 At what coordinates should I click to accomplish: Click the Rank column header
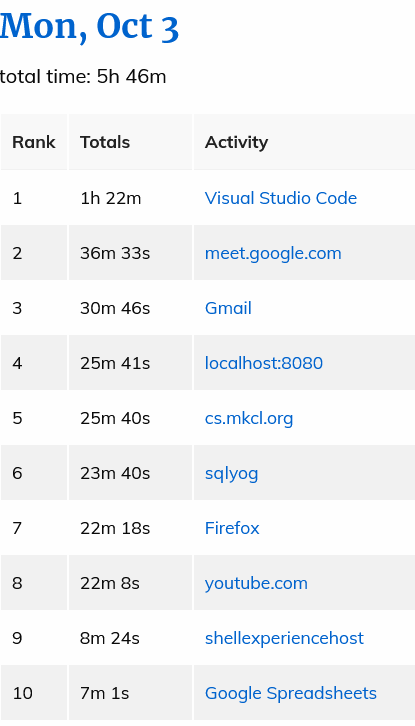click(34, 142)
